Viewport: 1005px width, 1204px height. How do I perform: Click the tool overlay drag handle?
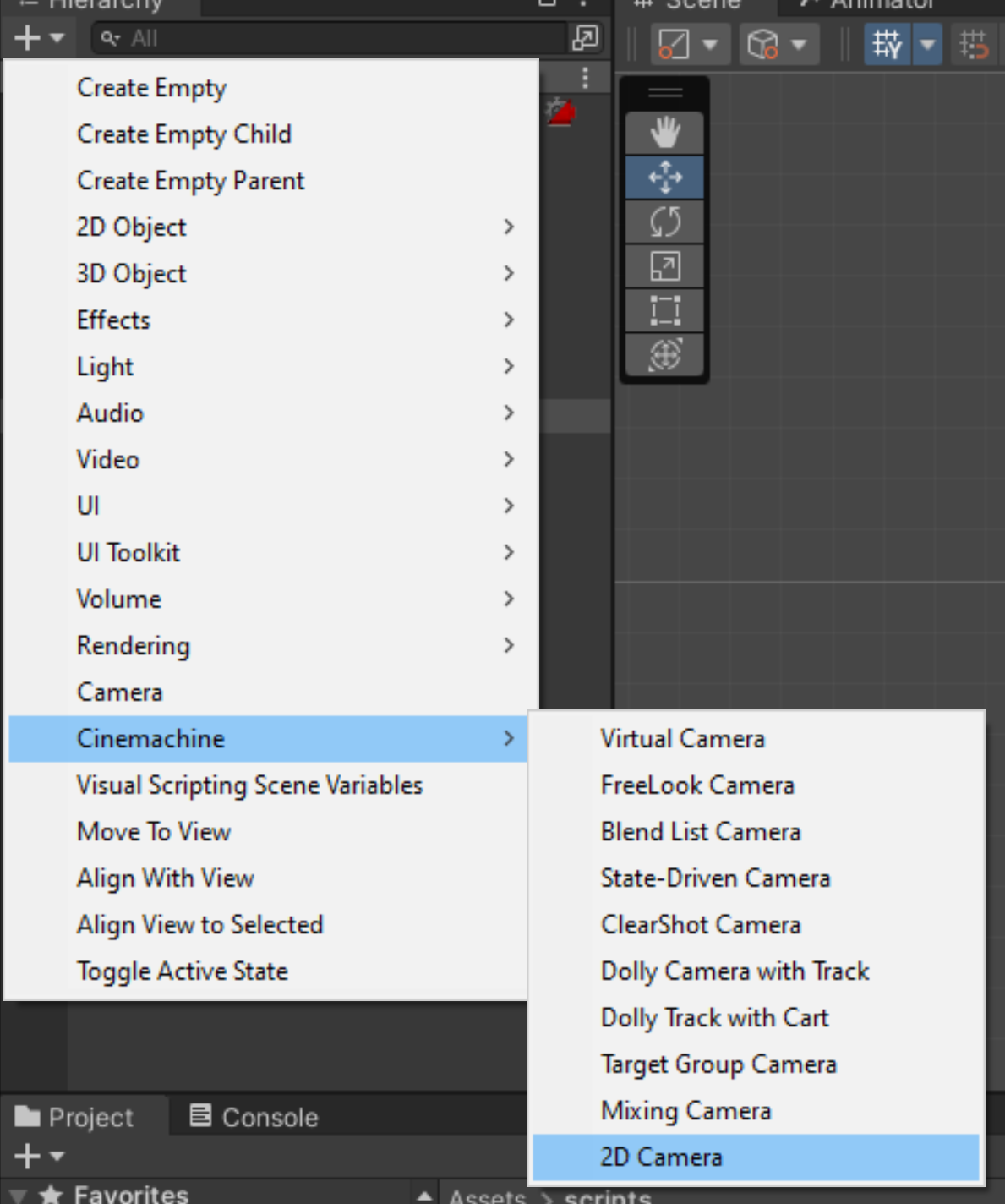(664, 92)
